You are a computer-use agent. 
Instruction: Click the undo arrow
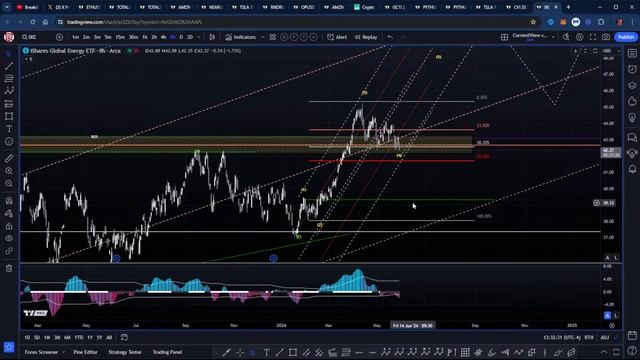click(390, 37)
